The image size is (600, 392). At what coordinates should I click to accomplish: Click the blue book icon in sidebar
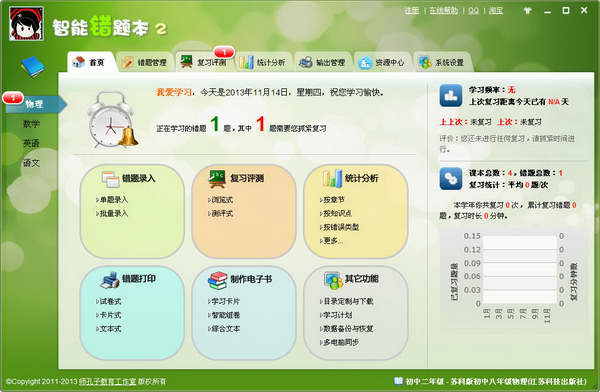click(33, 67)
